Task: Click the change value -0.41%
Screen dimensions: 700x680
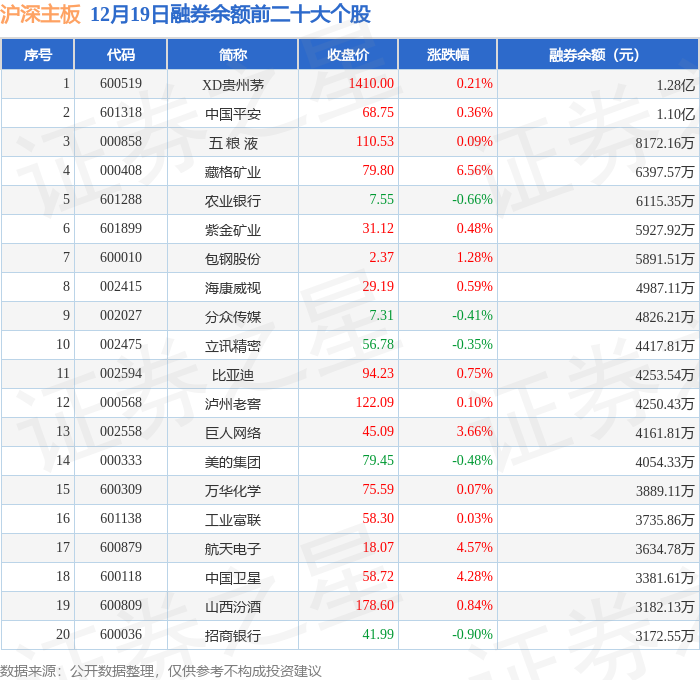Action: click(x=472, y=316)
